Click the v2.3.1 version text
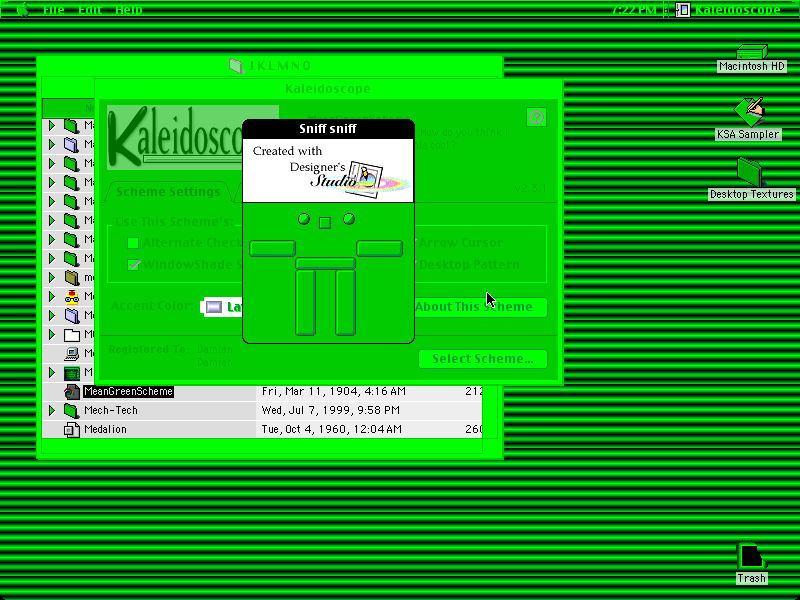 530,188
